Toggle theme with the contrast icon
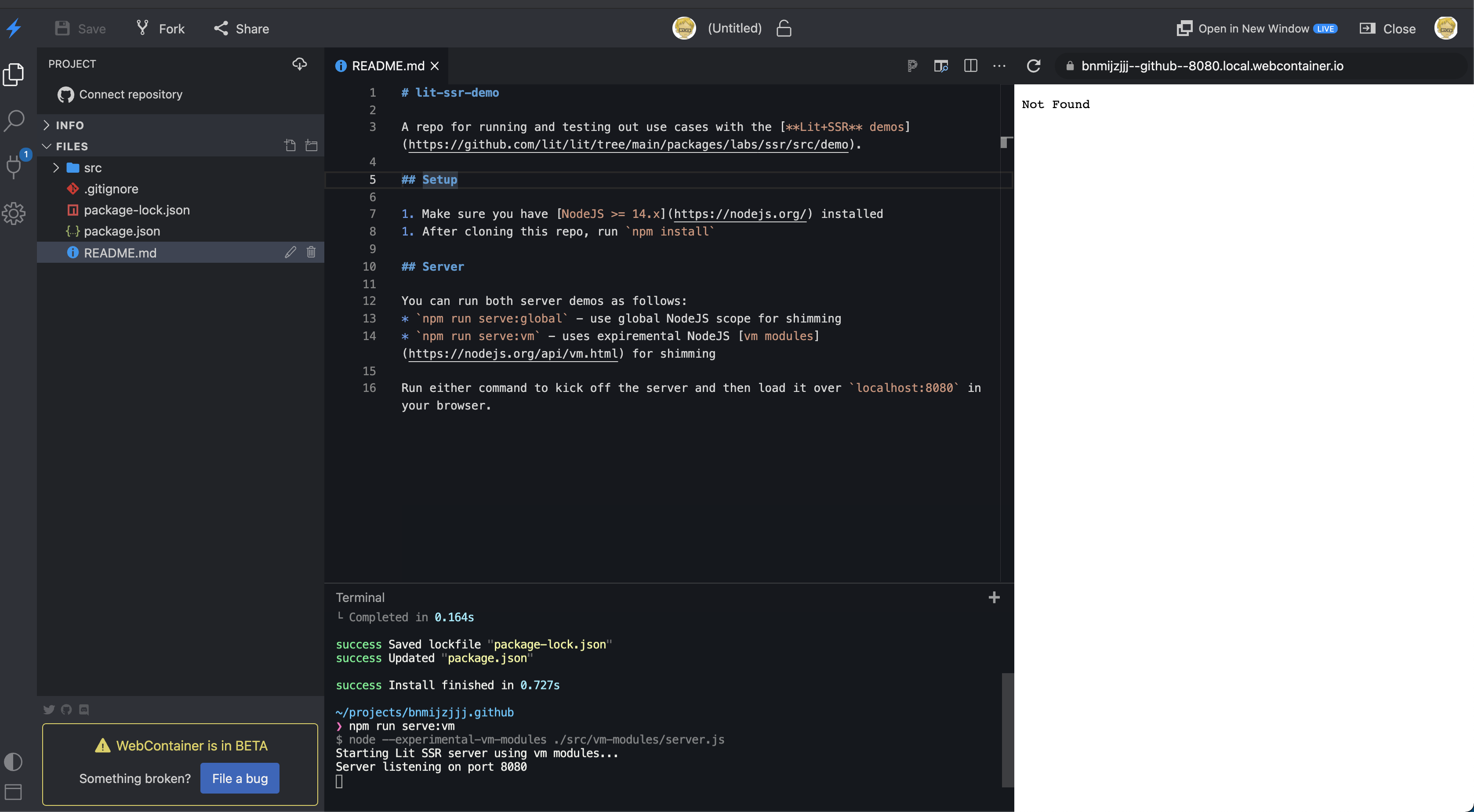The height and width of the screenshot is (812, 1474). point(13,761)
